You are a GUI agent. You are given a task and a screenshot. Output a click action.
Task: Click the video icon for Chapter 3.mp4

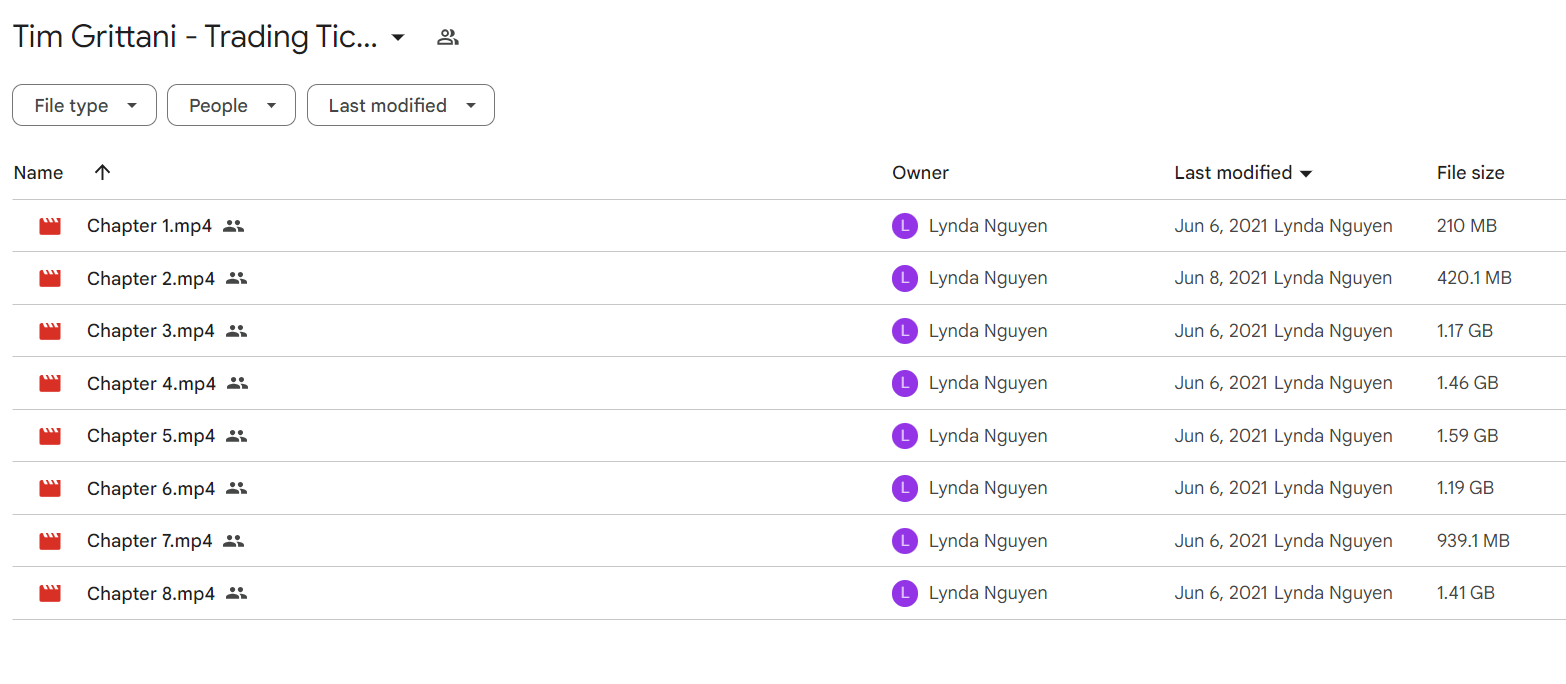[50, 331]
